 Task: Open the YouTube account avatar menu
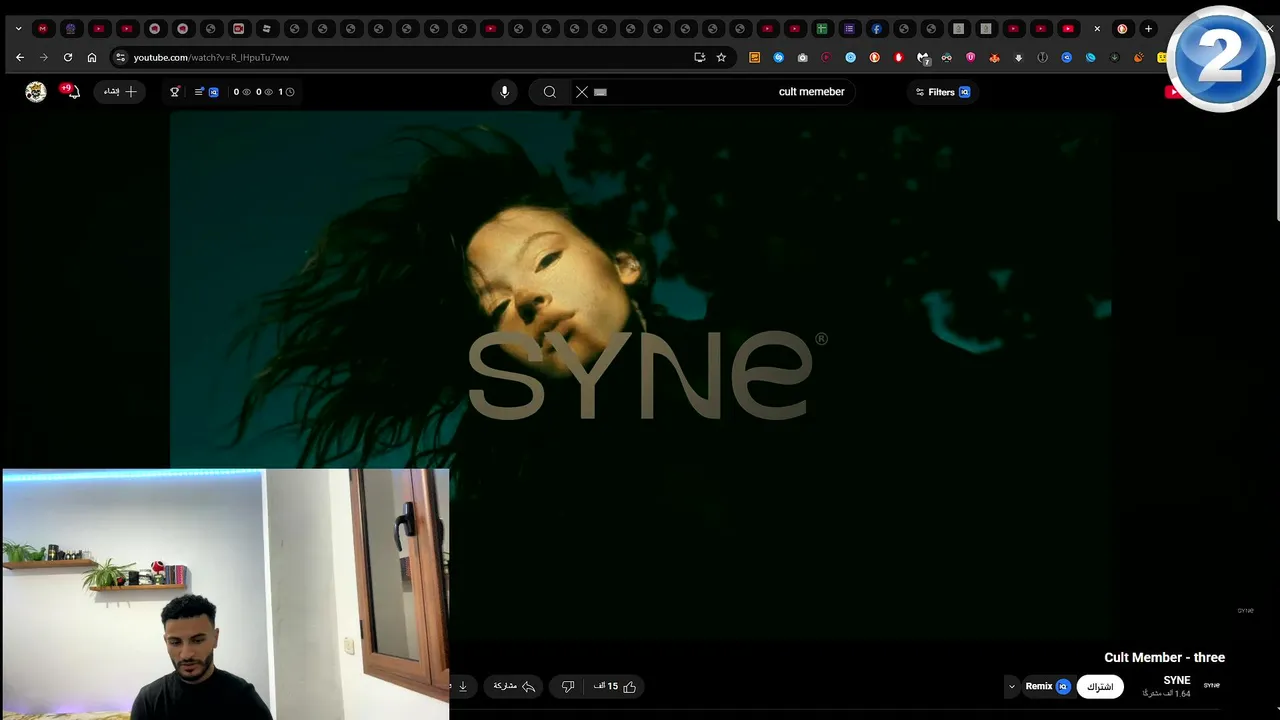point(36,92)
